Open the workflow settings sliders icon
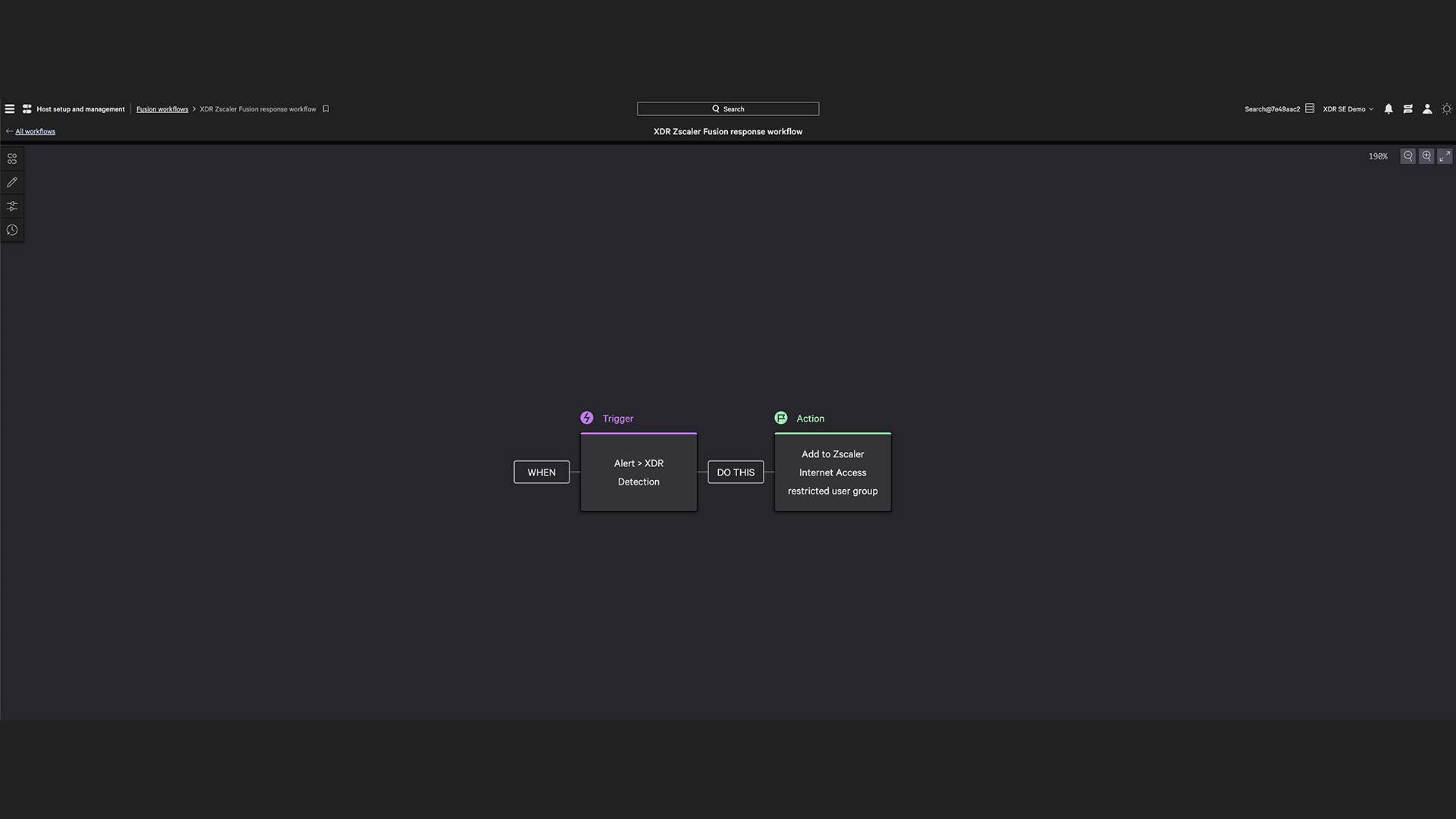The image size is (1456, 819). [12, 206]
